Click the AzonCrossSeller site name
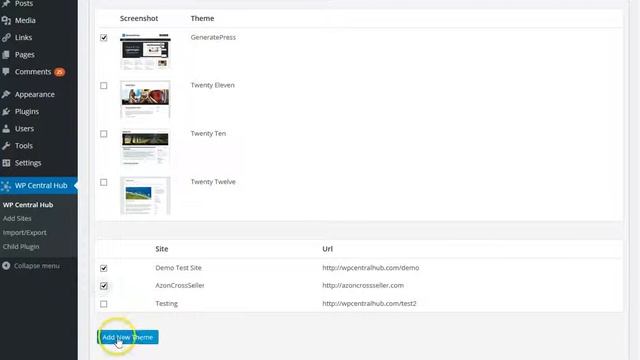This screenshot has height=360, width=640. click(180, 285)
